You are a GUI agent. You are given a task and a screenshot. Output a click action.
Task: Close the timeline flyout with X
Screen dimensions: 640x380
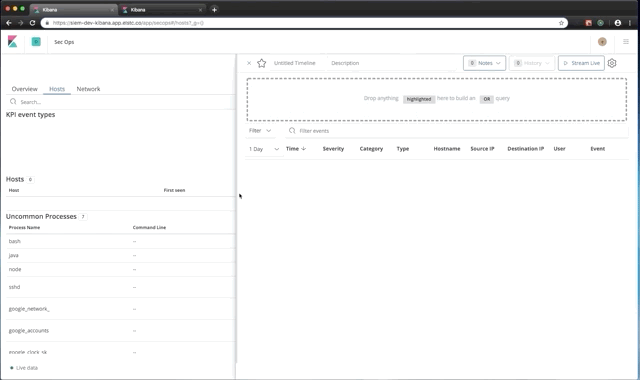[249, 63]
